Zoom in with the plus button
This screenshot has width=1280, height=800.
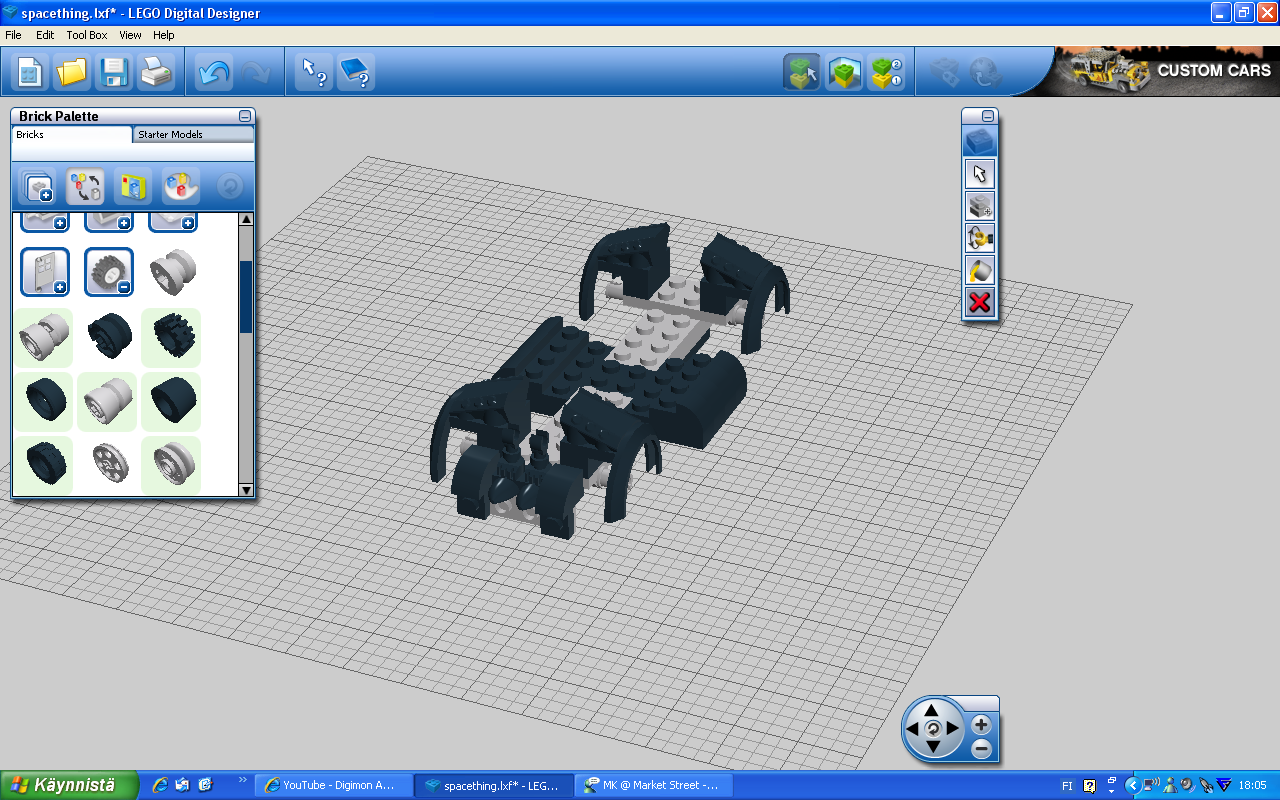(982, 724)
